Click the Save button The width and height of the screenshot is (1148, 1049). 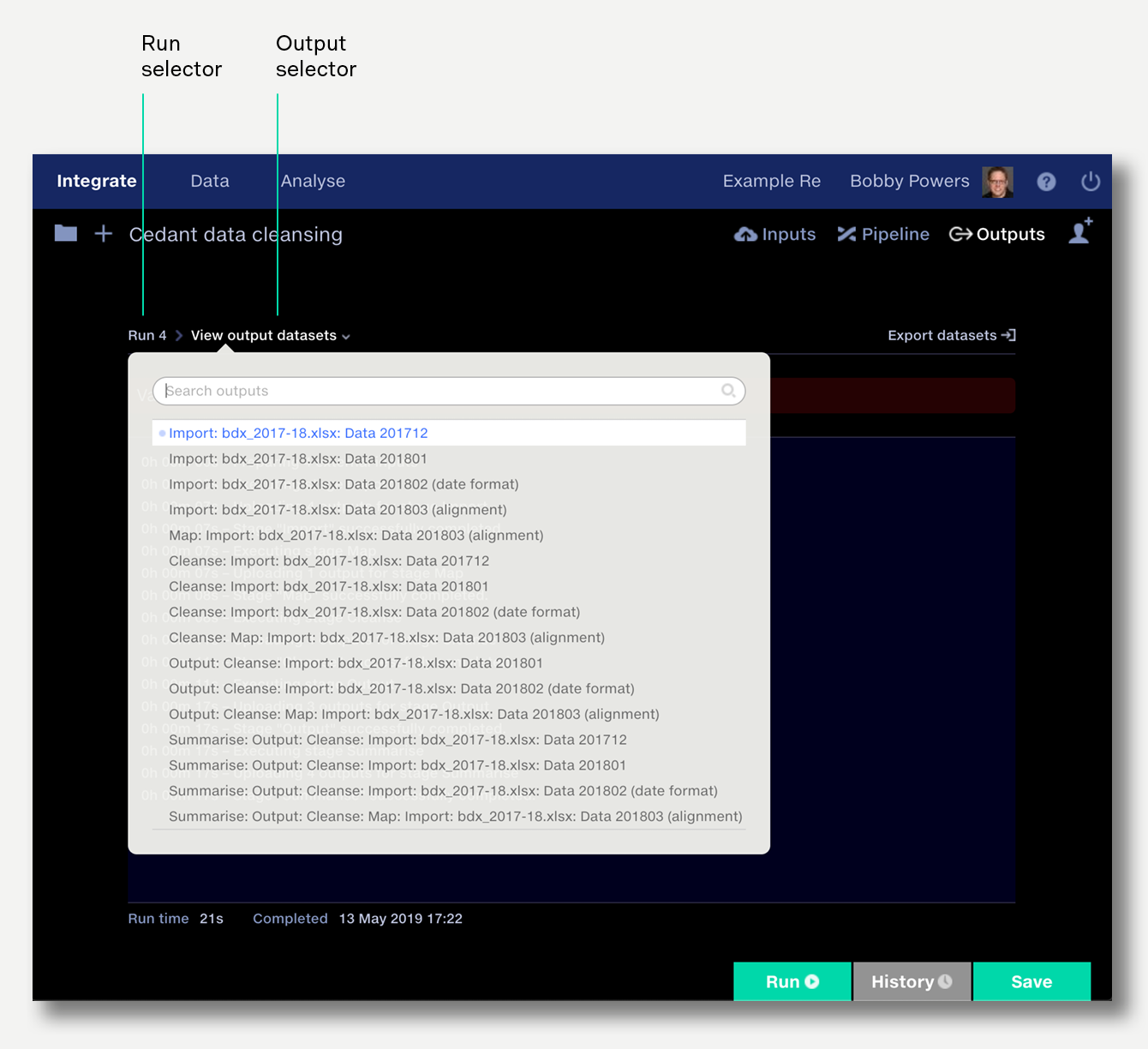[x=1031, y=981]
